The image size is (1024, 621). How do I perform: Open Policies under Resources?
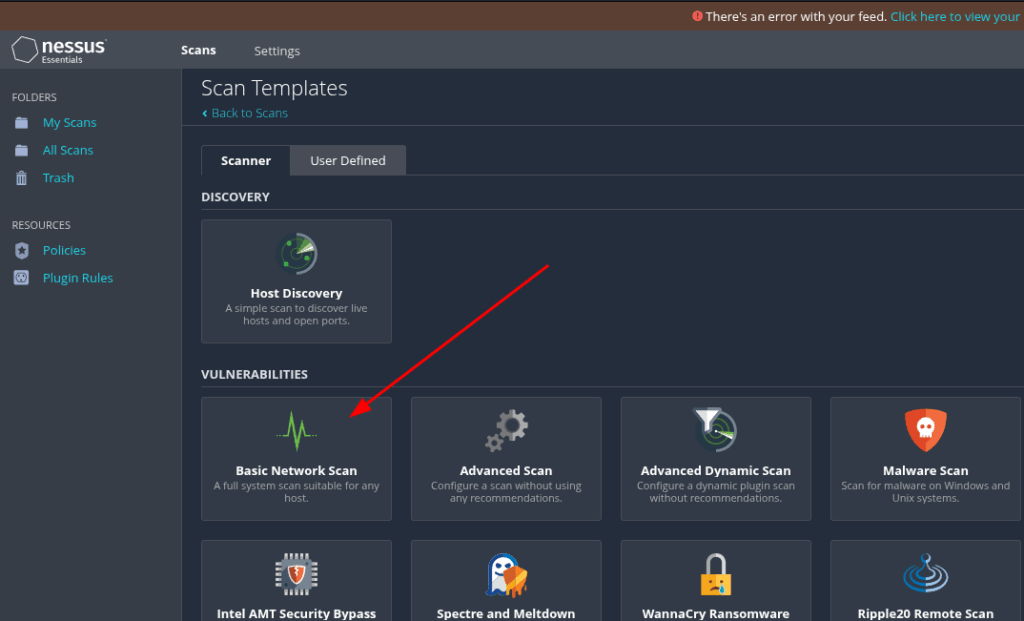pos(64,251)
